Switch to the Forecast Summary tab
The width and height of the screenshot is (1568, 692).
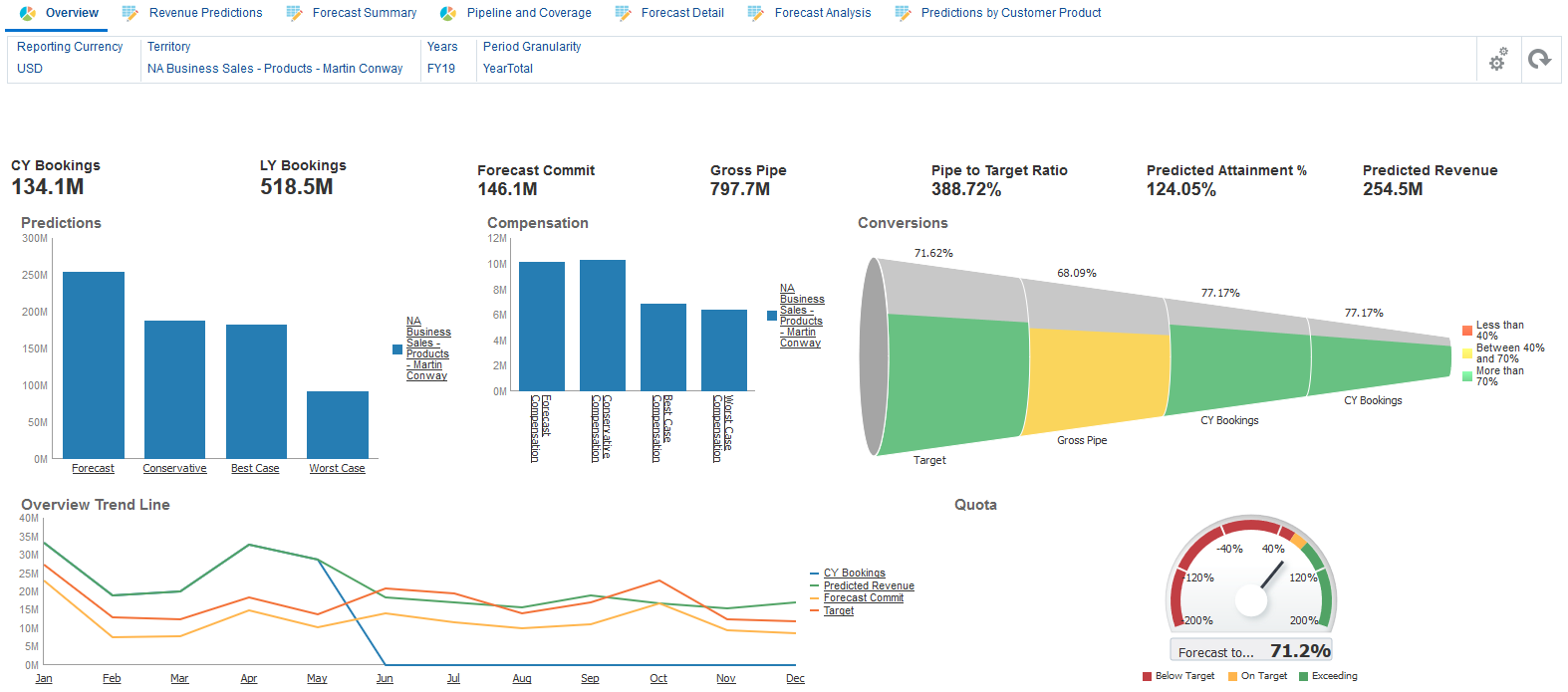(x=364, y=13)
